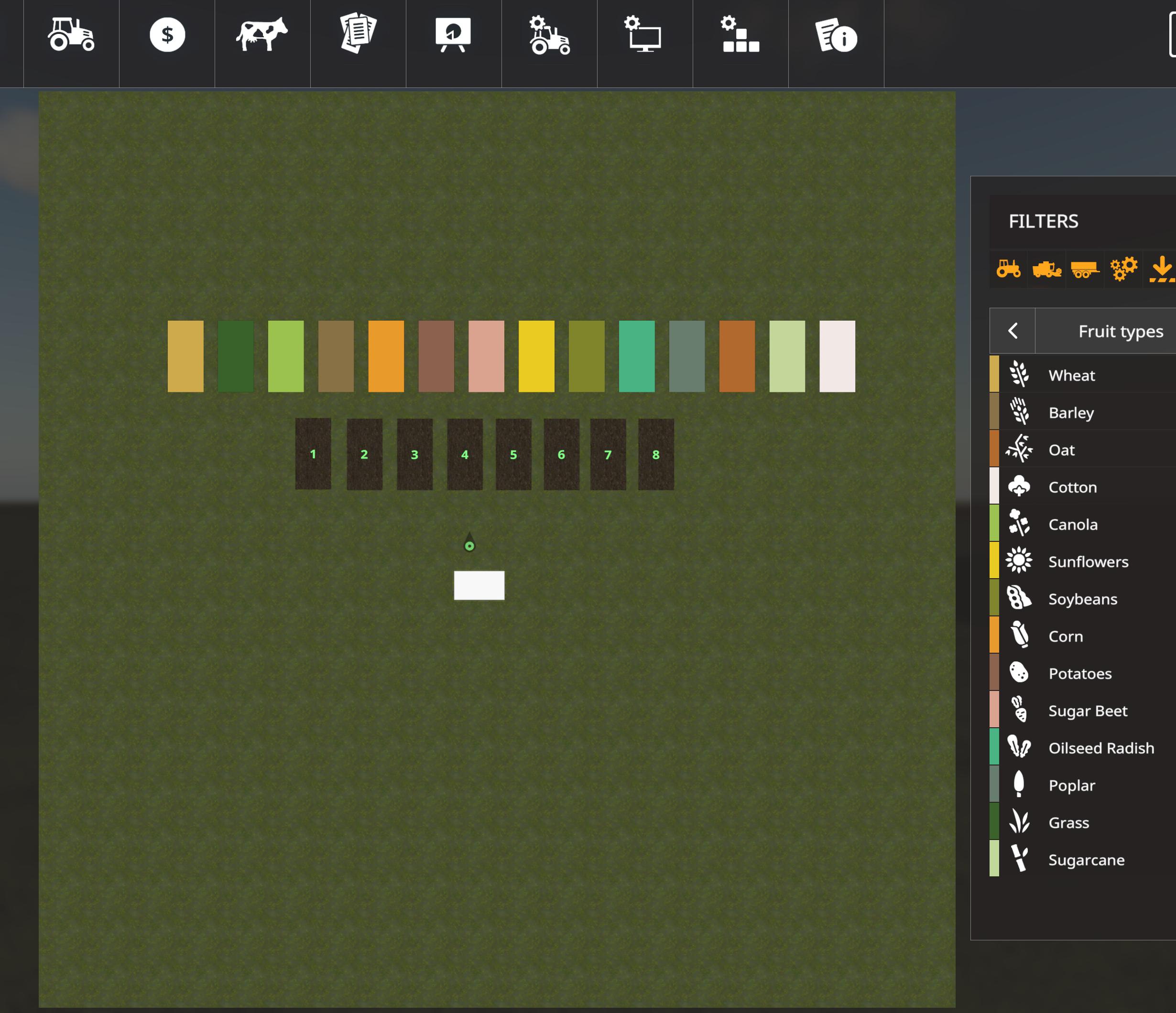Open the vehicles overview tractor tab
This screenshot has height=1013, width=1176.
[x=71, y=35]
